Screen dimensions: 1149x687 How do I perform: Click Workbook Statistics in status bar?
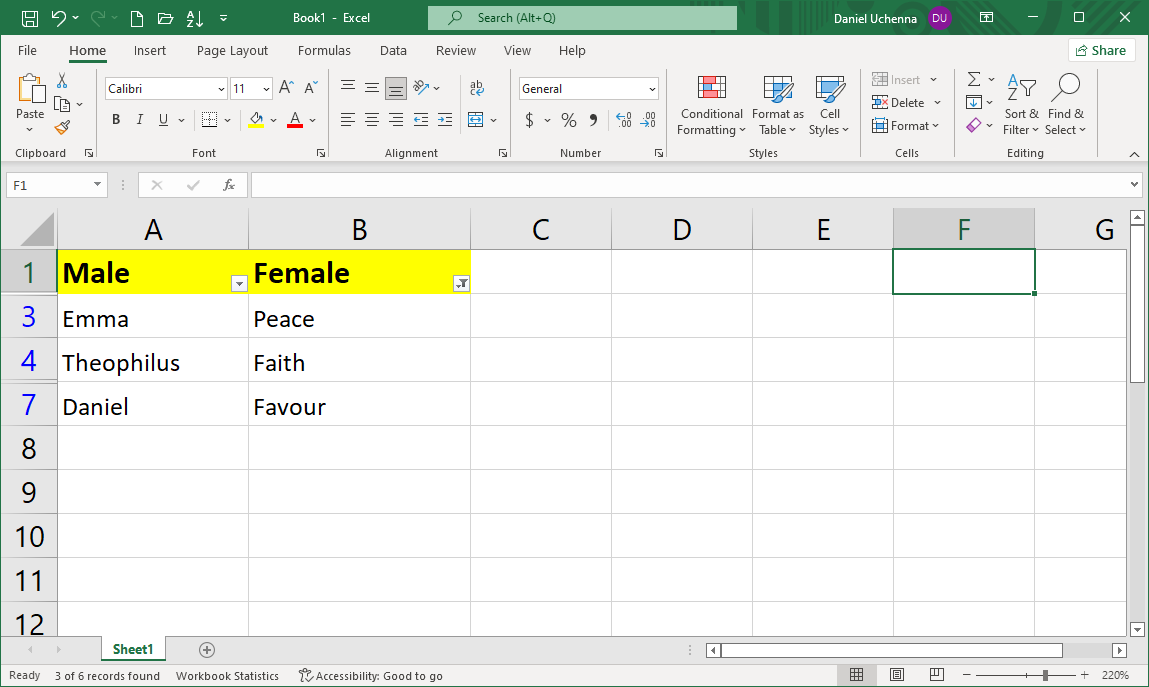point(227,676)
